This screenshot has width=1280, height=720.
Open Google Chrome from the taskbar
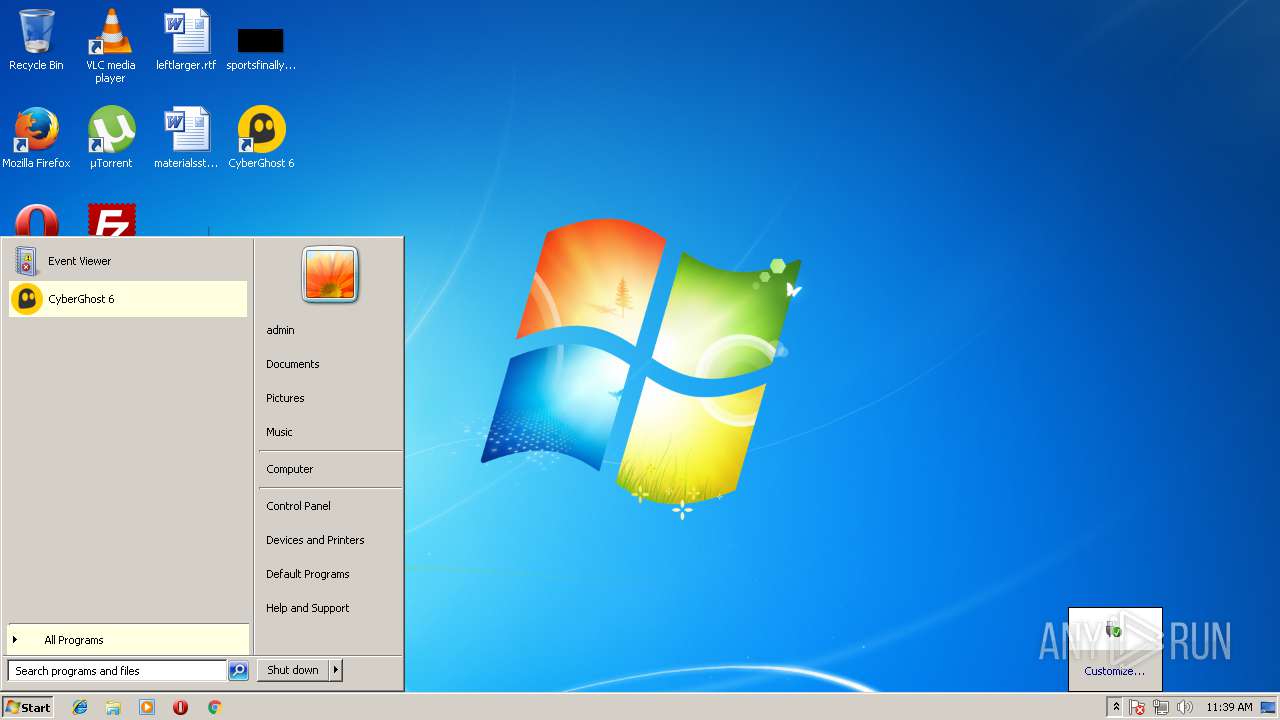pos(214,707)
